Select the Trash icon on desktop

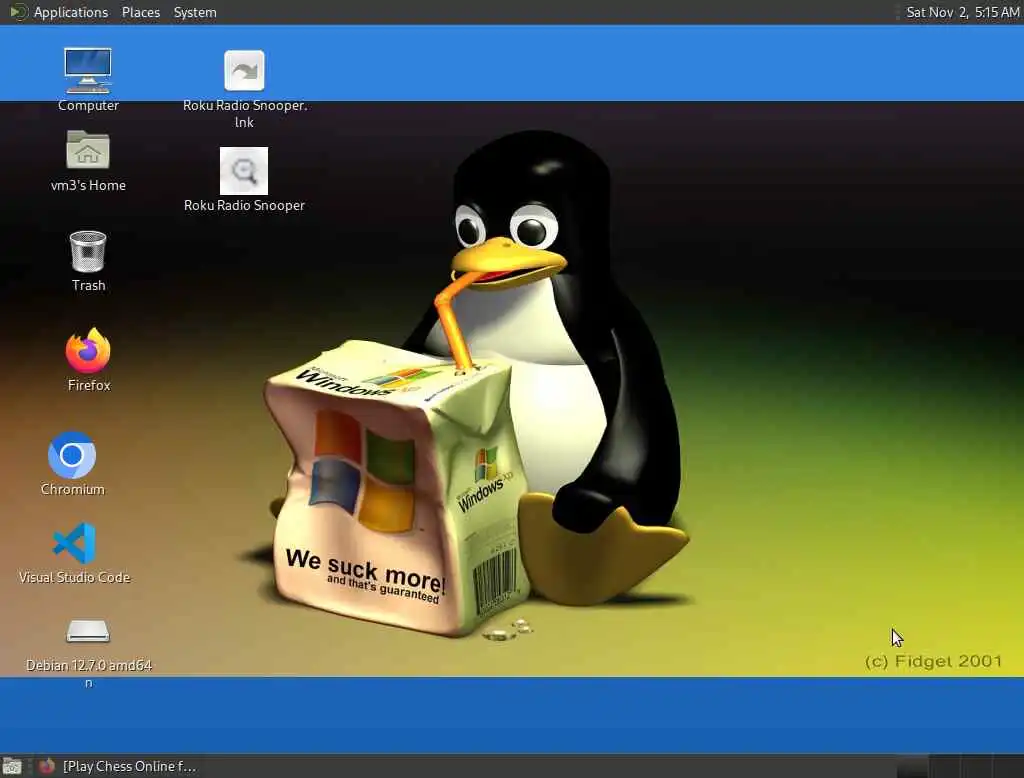click(x=88, y=251)
